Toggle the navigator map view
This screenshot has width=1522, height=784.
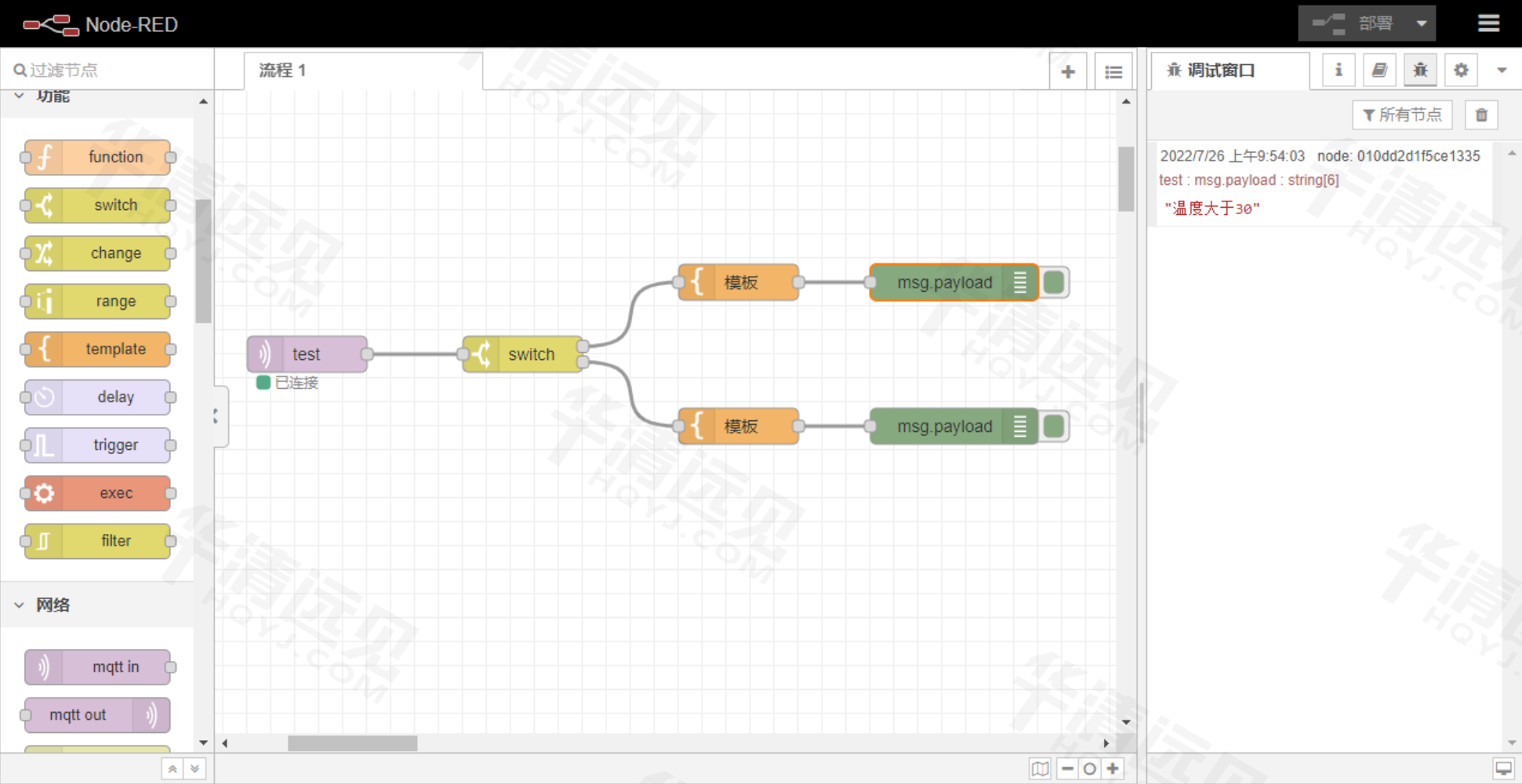tap(1040, 768)
